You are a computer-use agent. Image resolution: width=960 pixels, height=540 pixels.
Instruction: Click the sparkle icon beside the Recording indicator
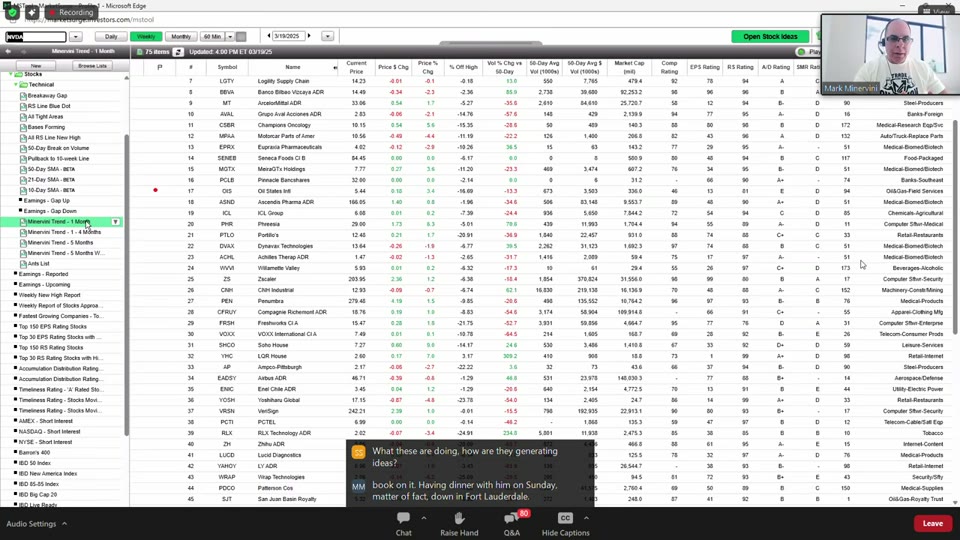pos(32,12)
